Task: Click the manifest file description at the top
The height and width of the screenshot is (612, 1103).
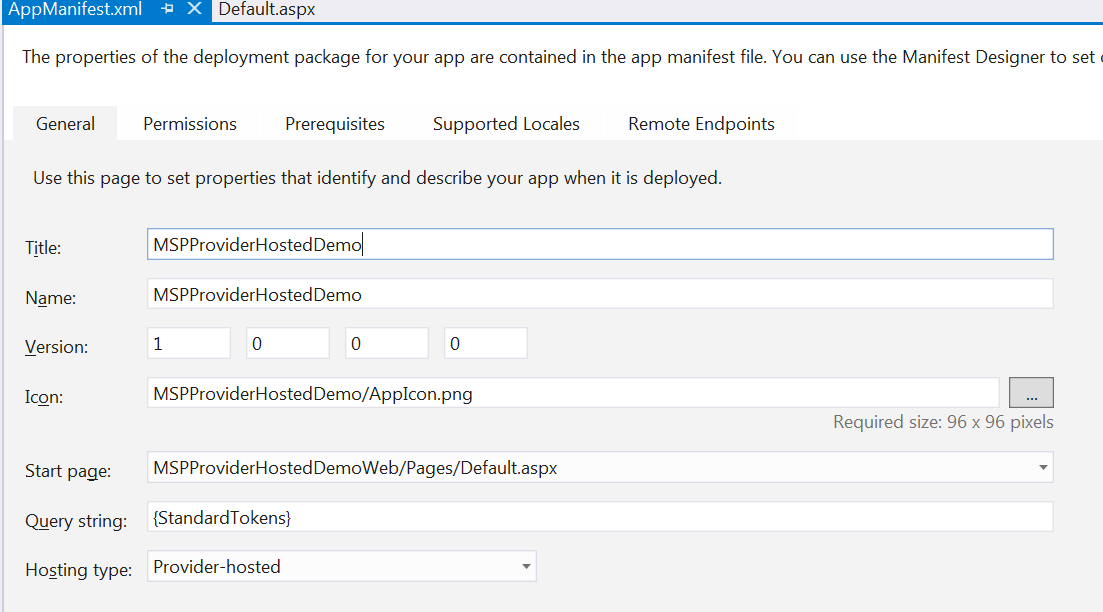Action: [x=562, y=57]
